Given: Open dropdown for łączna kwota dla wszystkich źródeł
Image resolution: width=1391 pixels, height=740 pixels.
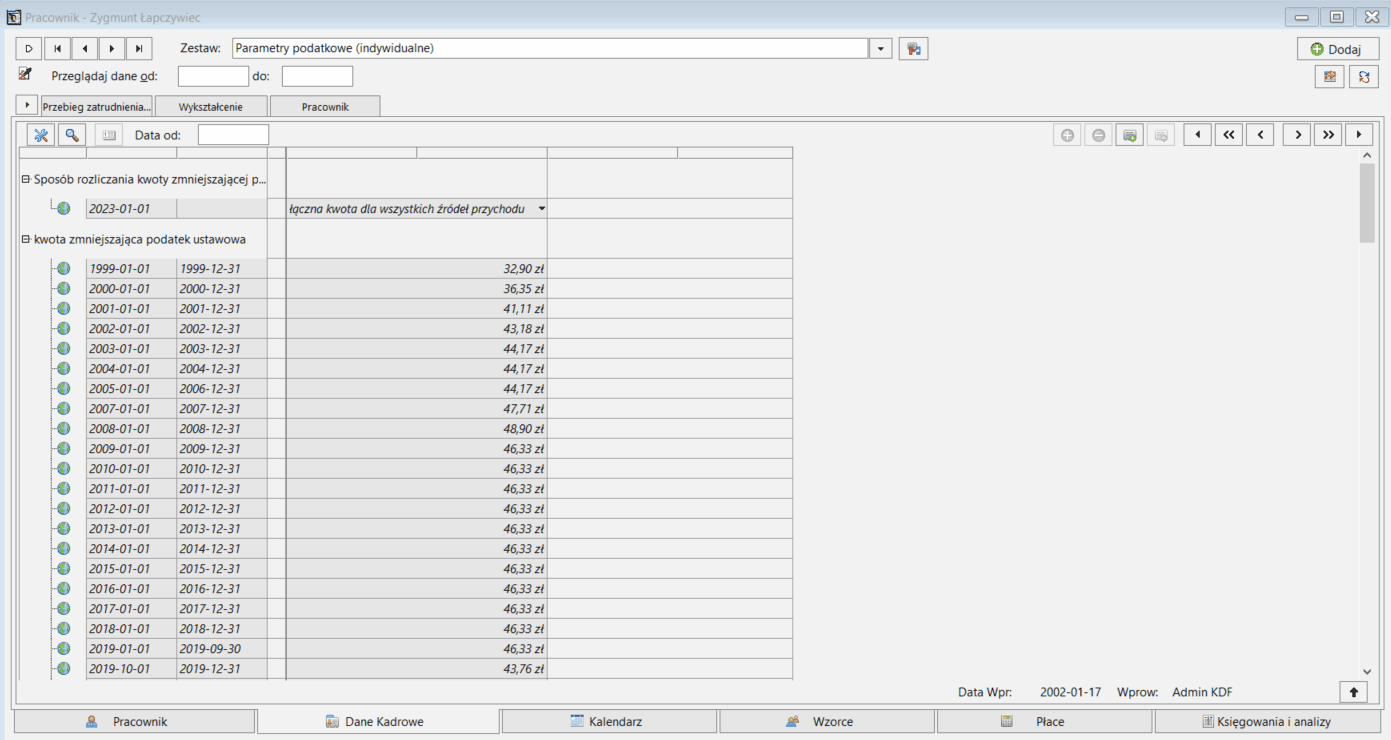Looking at the screenshot, I should click(541, 209).
